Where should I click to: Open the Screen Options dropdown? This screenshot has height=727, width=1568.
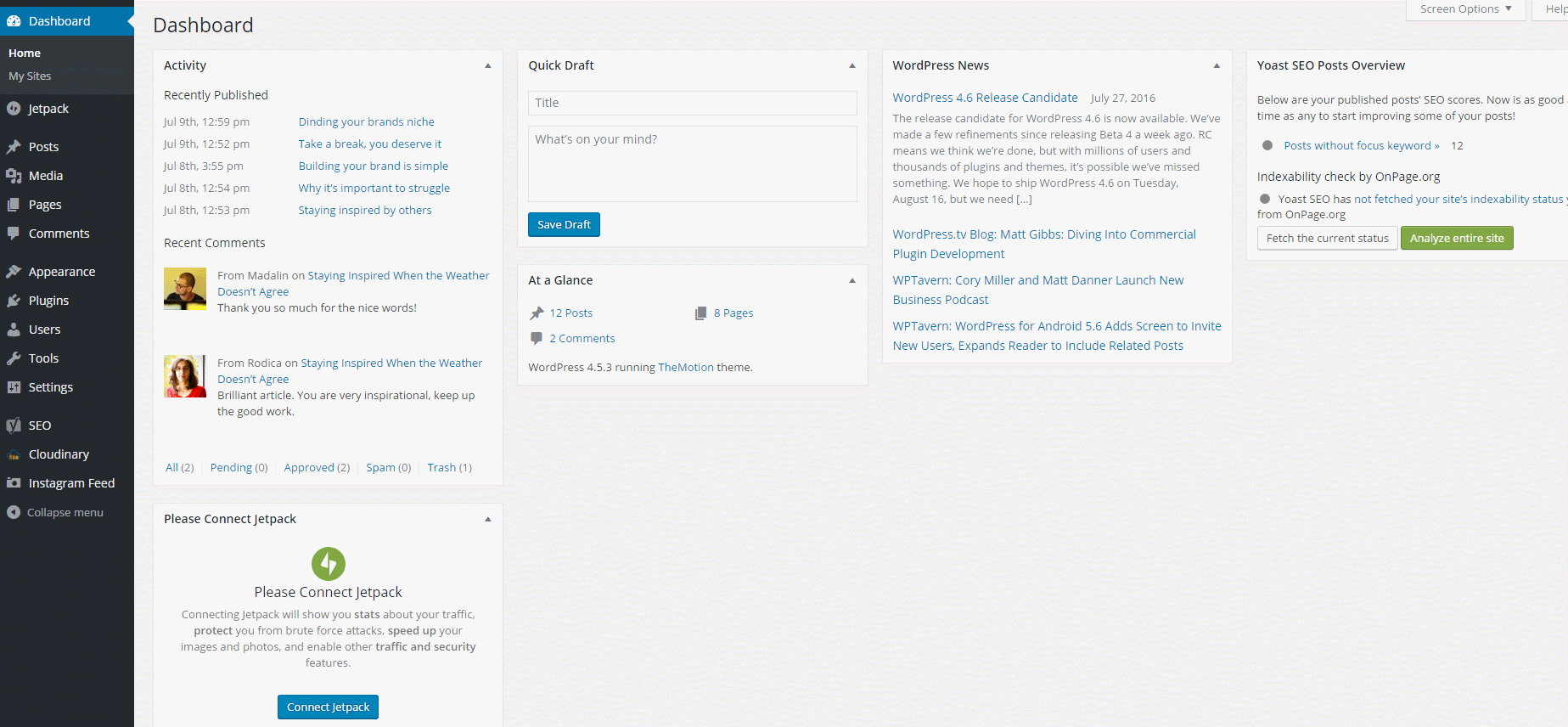[x=1466, y=9]
